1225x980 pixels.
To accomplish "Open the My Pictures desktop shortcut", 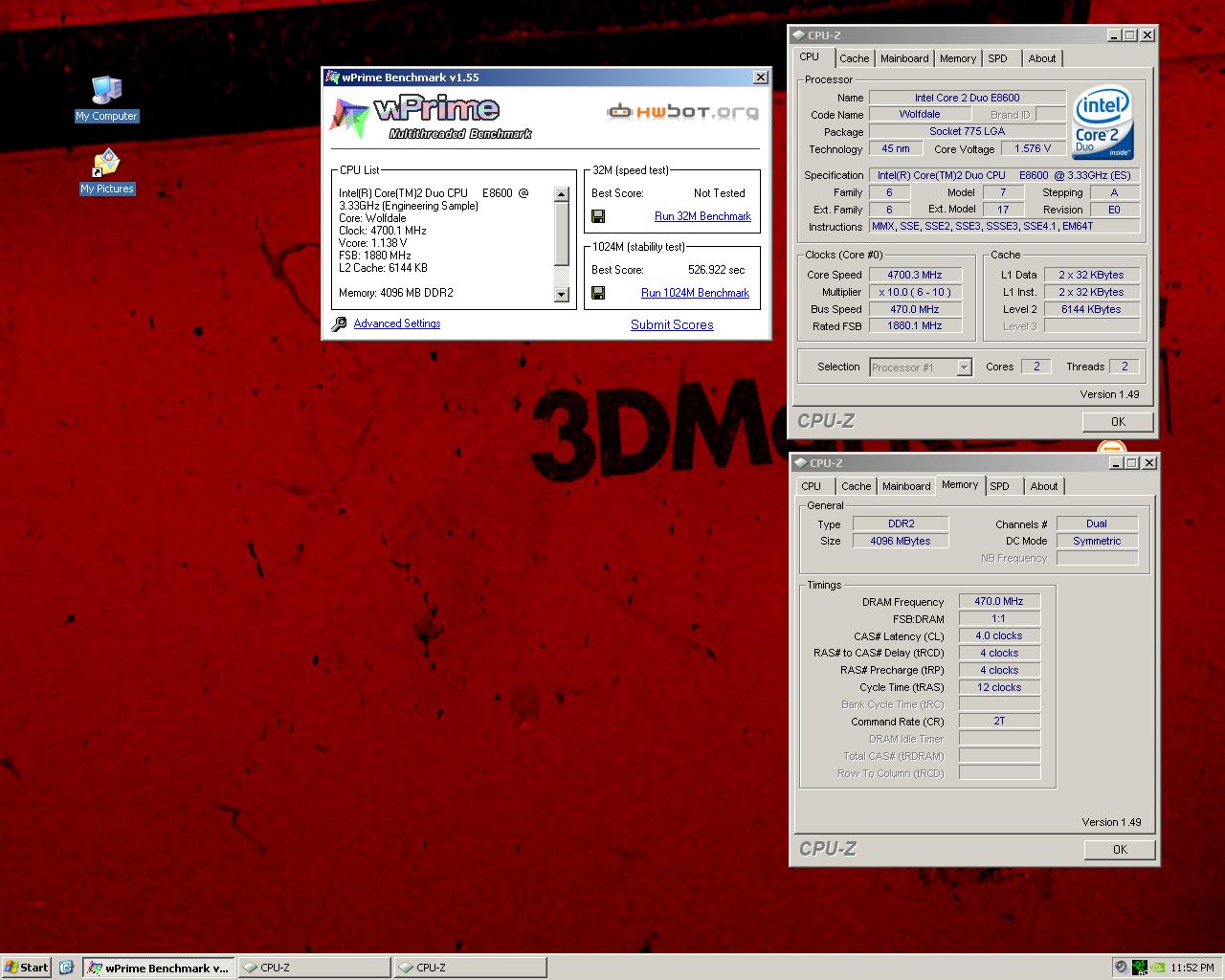I will point(107,172).
